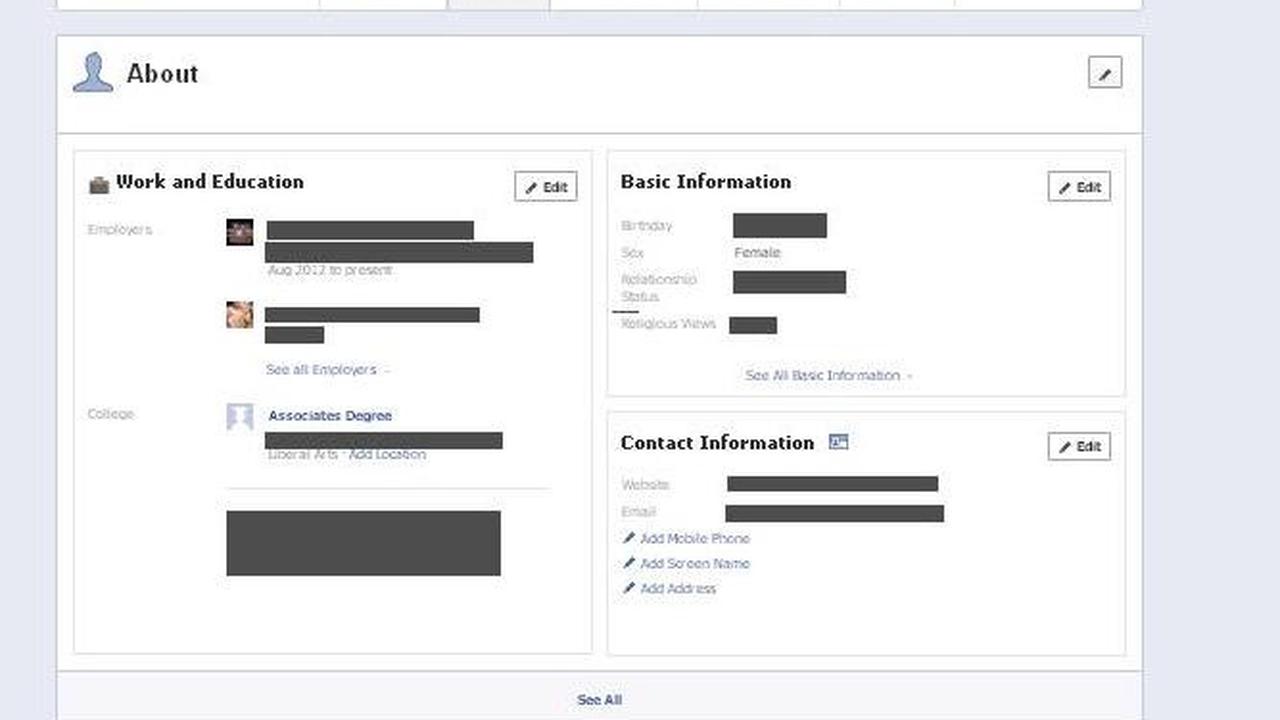The image size is (1280, 720).
Task: Click the Website label
Action: [x=645, y=485]
